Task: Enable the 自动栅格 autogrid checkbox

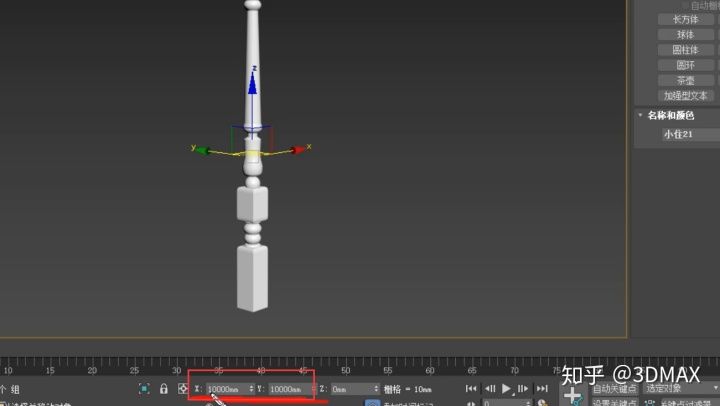Action: pyautogui.click(x=685, y=6)
